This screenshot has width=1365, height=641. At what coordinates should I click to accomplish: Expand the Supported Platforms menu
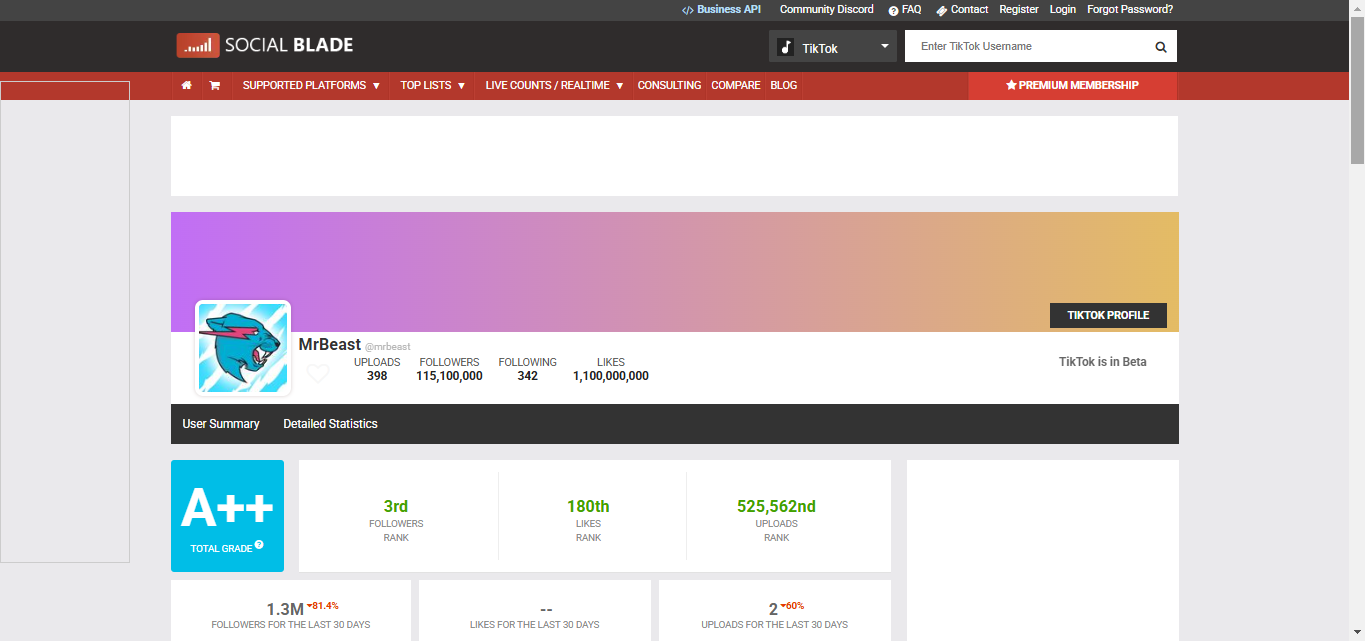click(311, 86)
